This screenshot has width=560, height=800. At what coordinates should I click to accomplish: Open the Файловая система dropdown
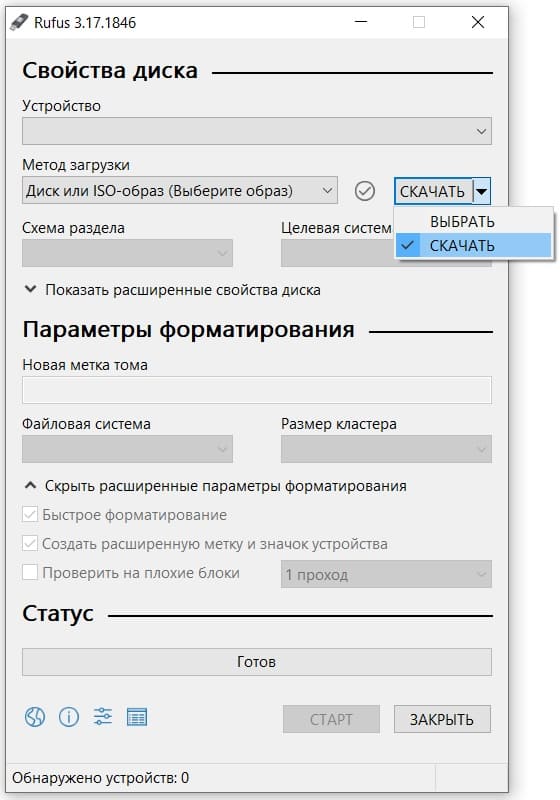[127, 449]
